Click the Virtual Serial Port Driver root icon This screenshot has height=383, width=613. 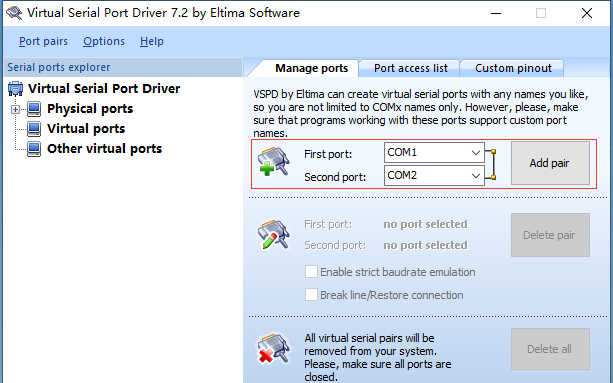pyautogui.click(x=15, y=89)
